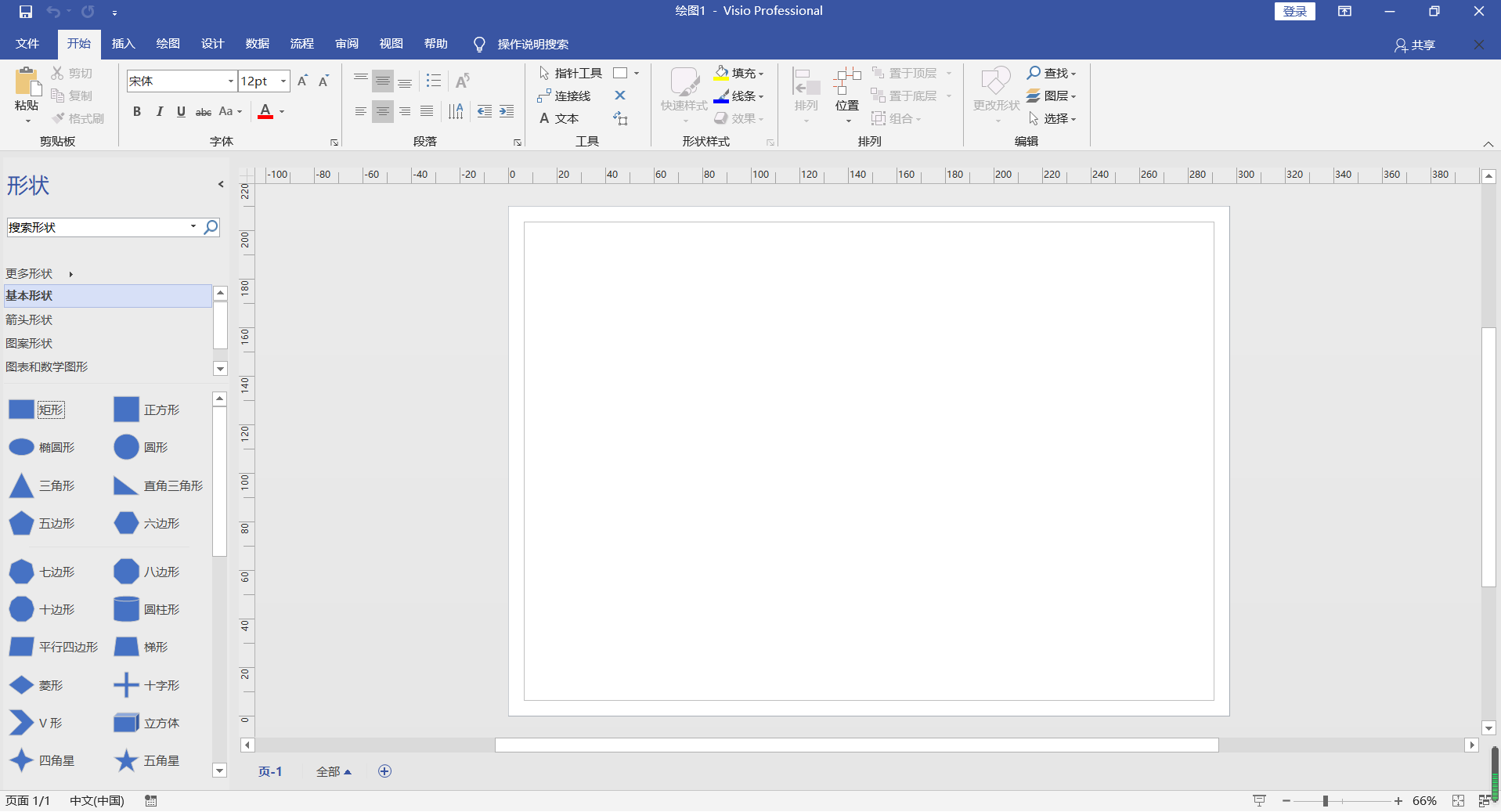Viewport: 1501px width, 812px height.
Task: Click the Paste clipboard icon
Action: click(27, 81)
